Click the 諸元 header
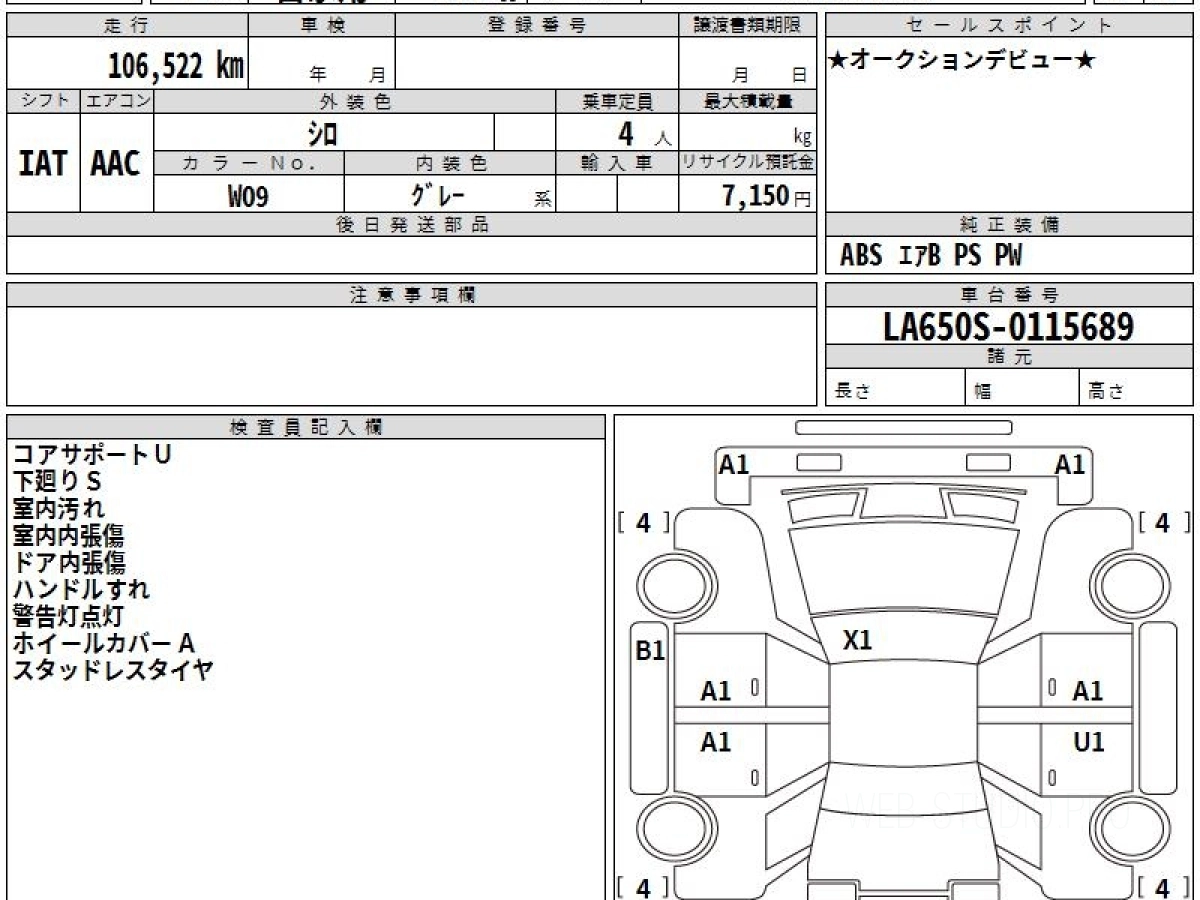The height and width of the screenshot is (900, 1200). point(1010,357)
